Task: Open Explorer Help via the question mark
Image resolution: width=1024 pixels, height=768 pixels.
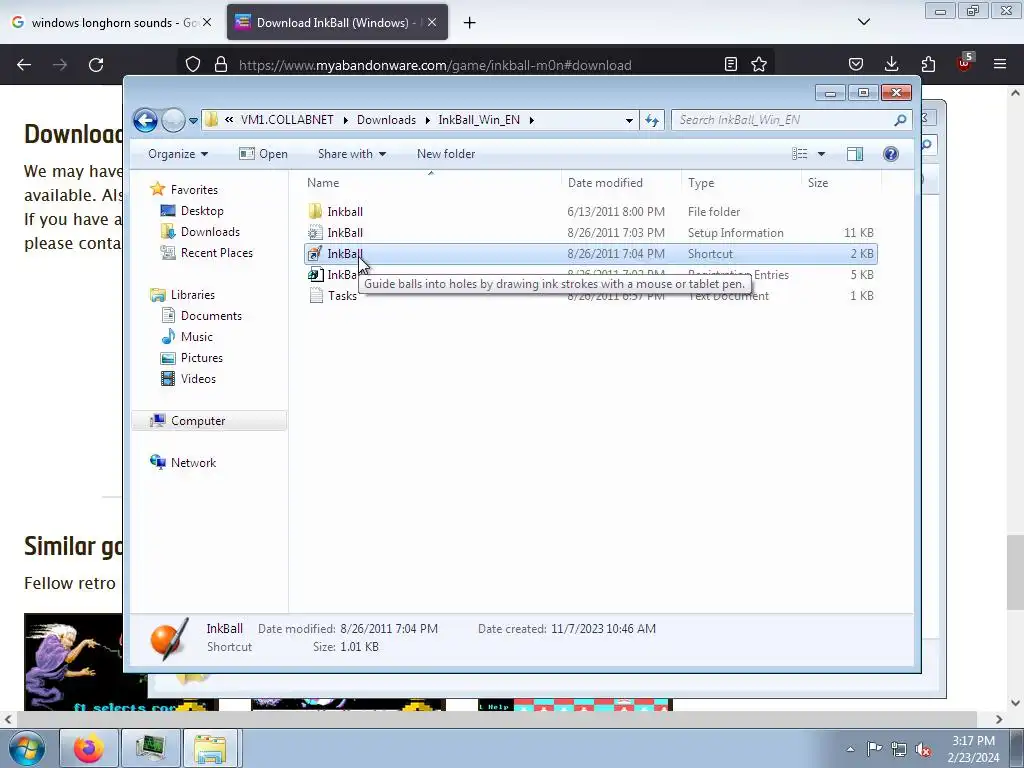Action: (890, 154)
